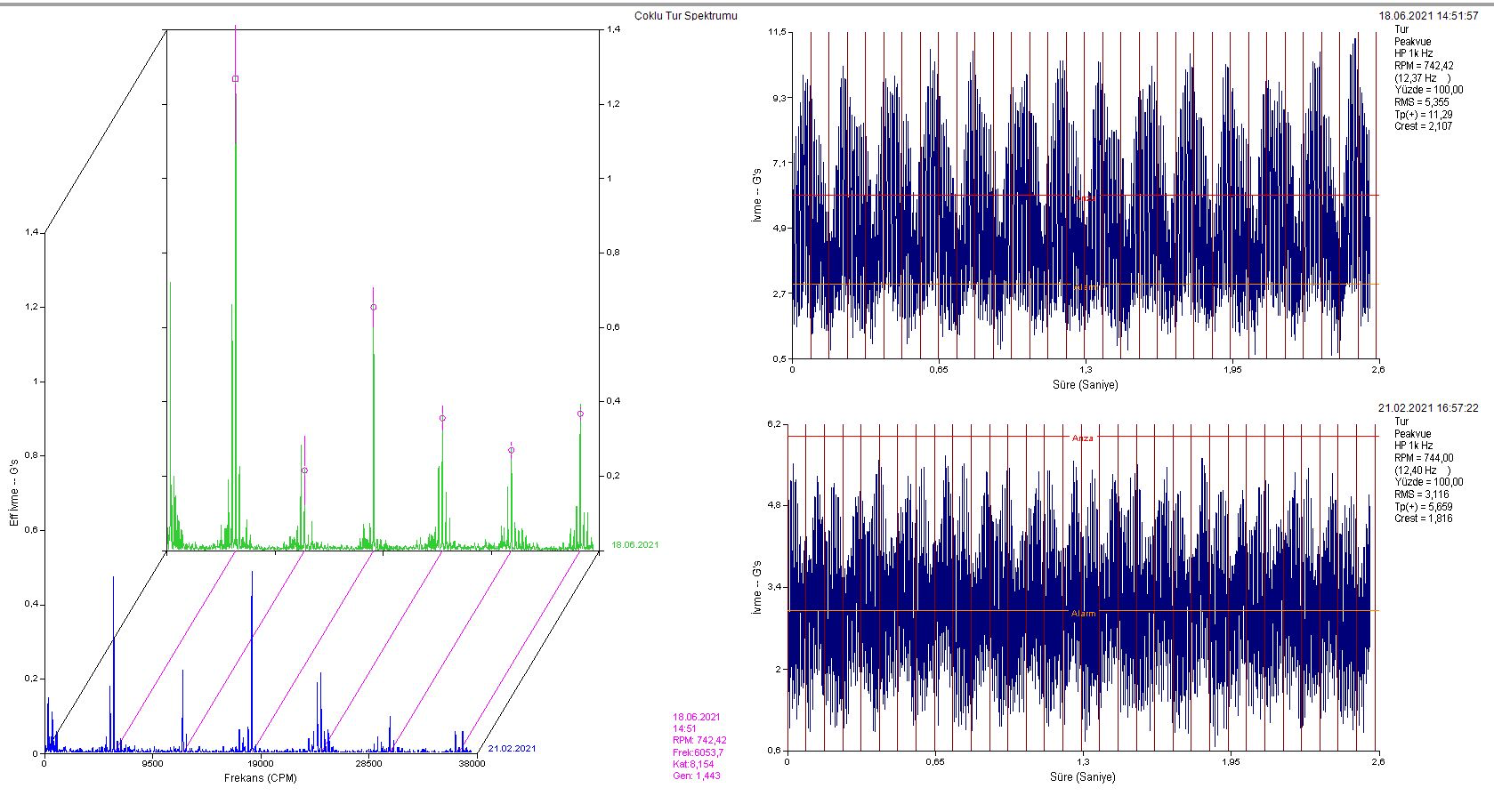Select the blue "21.02.2021" spectrum trace label
The image size is (1494, 812).
pyautogui.click(x=513, y=749)
